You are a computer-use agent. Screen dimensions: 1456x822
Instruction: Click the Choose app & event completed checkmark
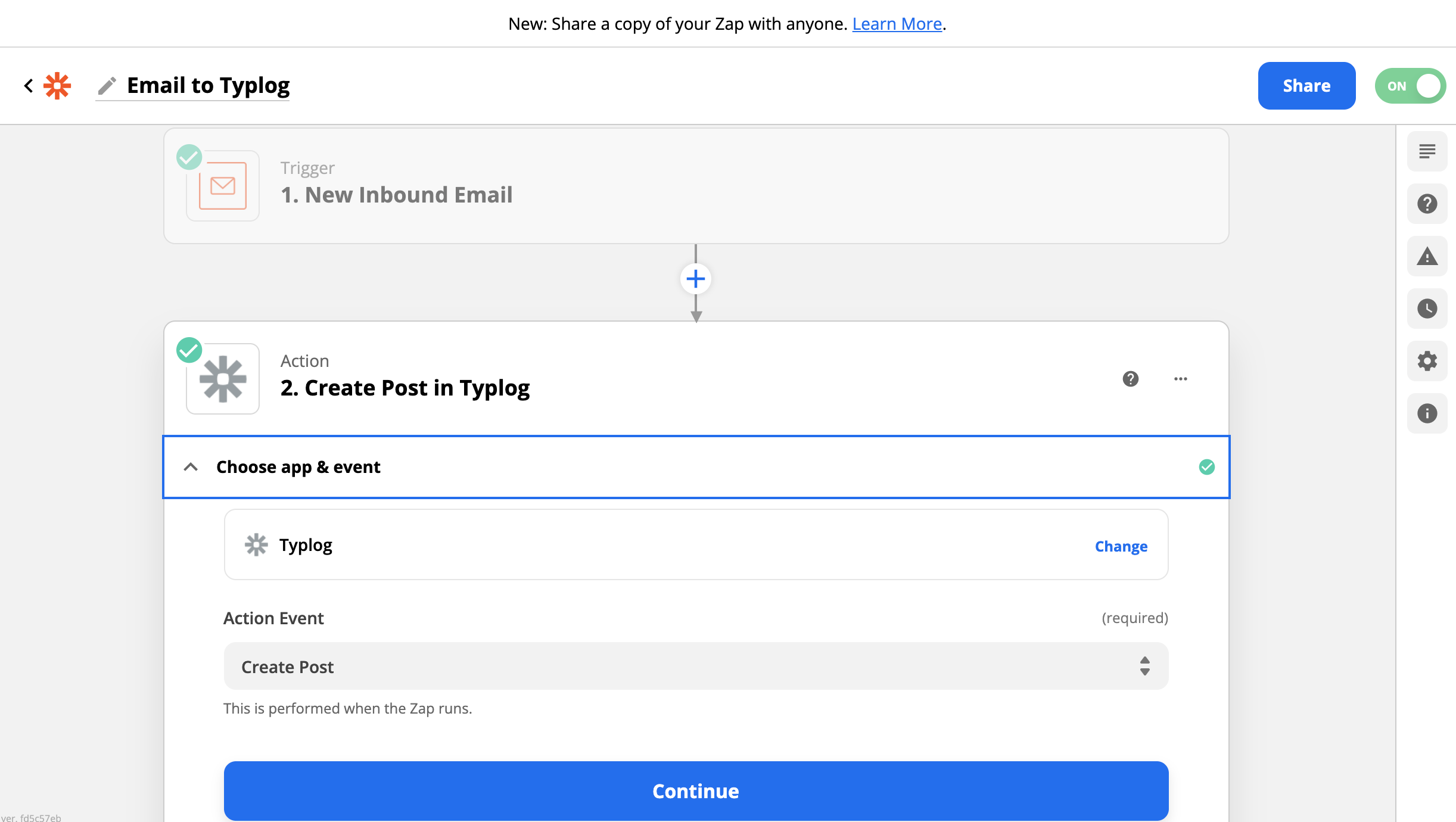coord(1207,467)
